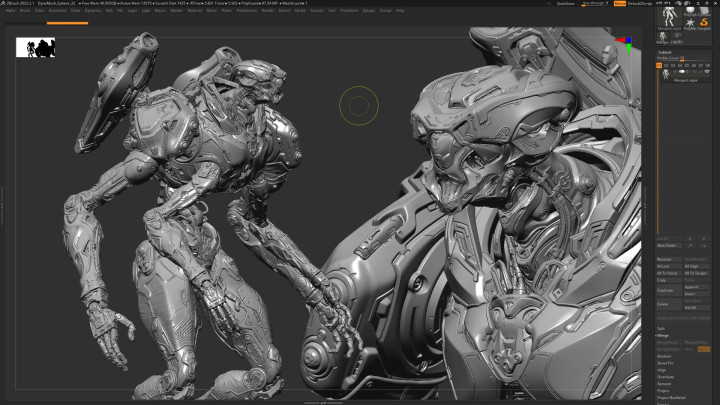Click the silhouette preview thumbnail in the viewport
Viewport: 720px width, 405px height.
[36, 47]
